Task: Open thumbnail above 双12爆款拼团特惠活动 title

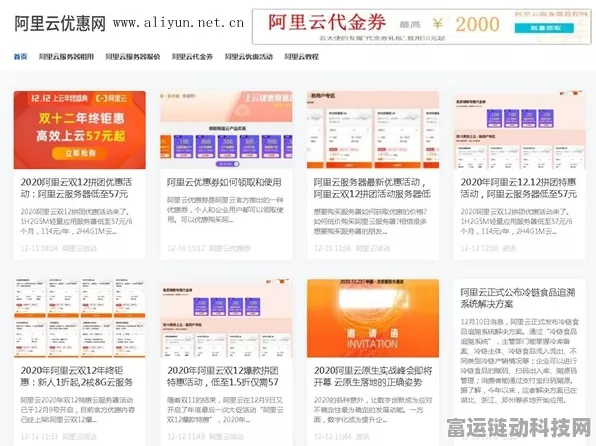Action: pos(227,318)
